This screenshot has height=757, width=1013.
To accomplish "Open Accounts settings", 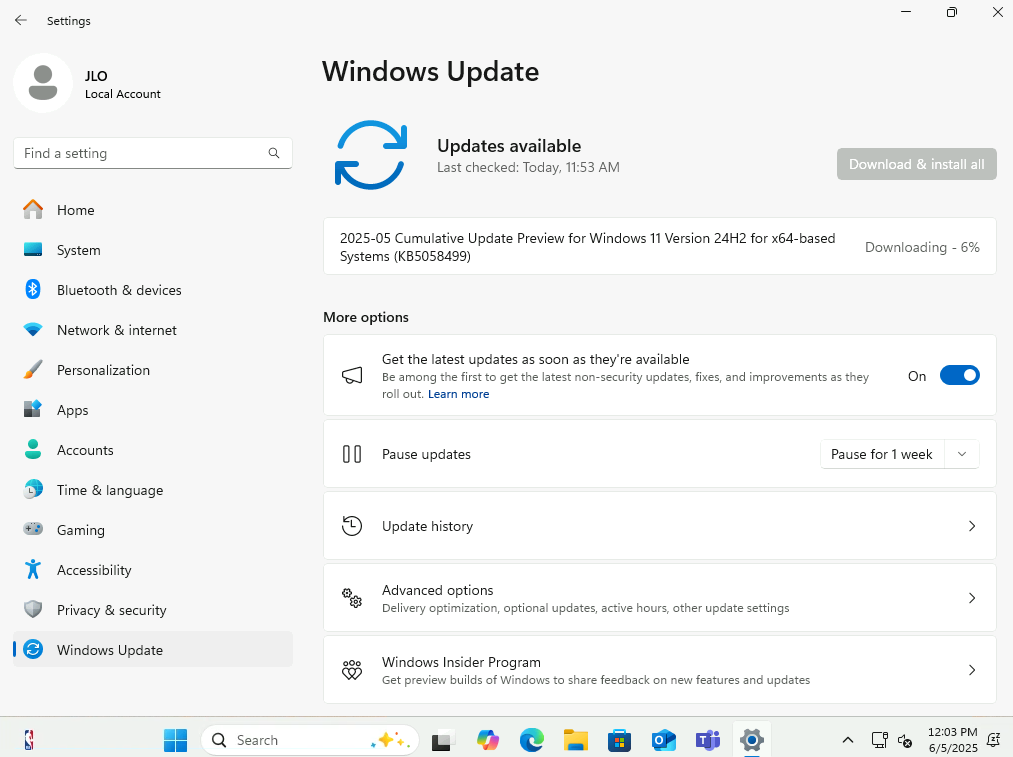I will [x=152, y=450].
